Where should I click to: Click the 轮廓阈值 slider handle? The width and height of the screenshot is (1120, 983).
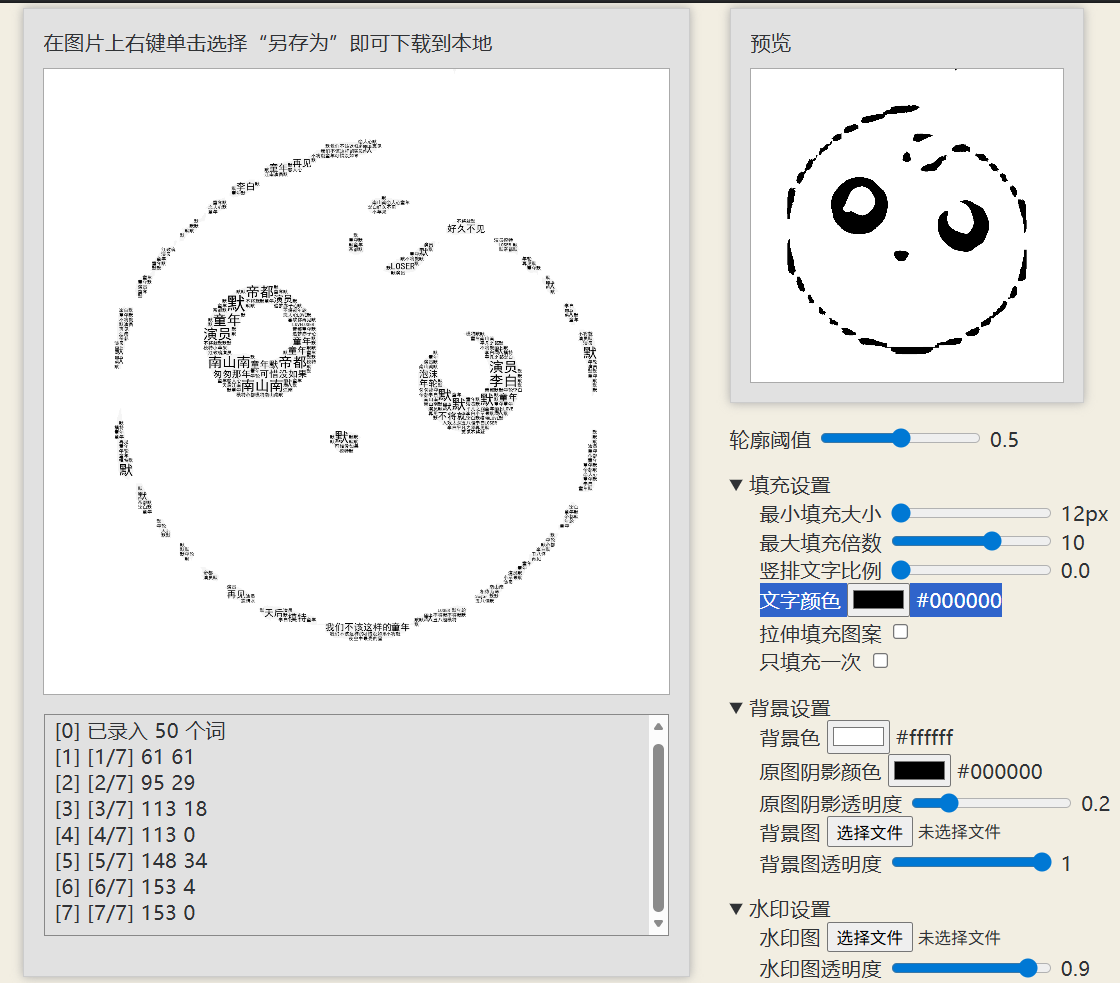pos(901,438)
